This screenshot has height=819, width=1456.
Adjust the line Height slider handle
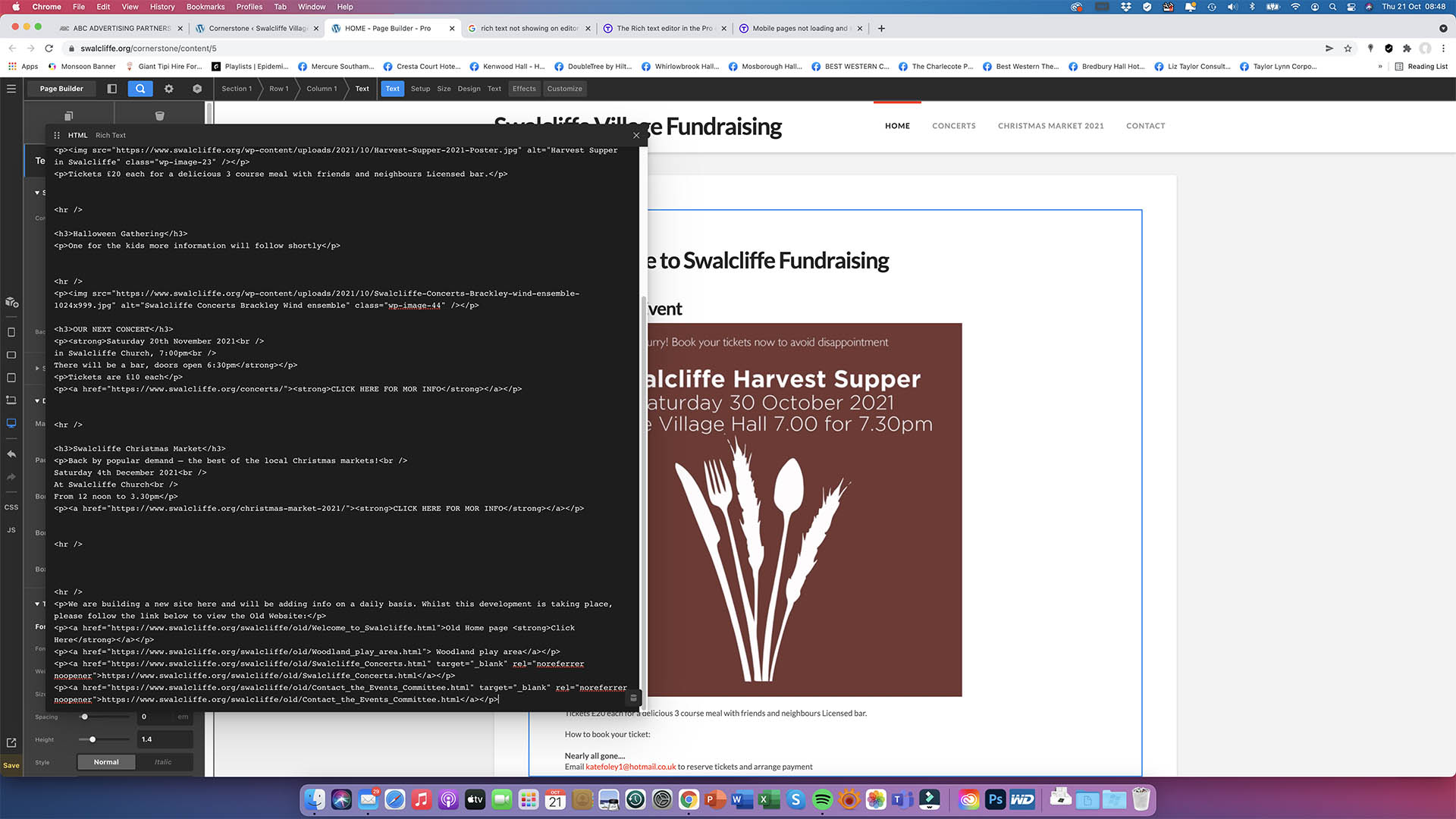coord(93,739)
